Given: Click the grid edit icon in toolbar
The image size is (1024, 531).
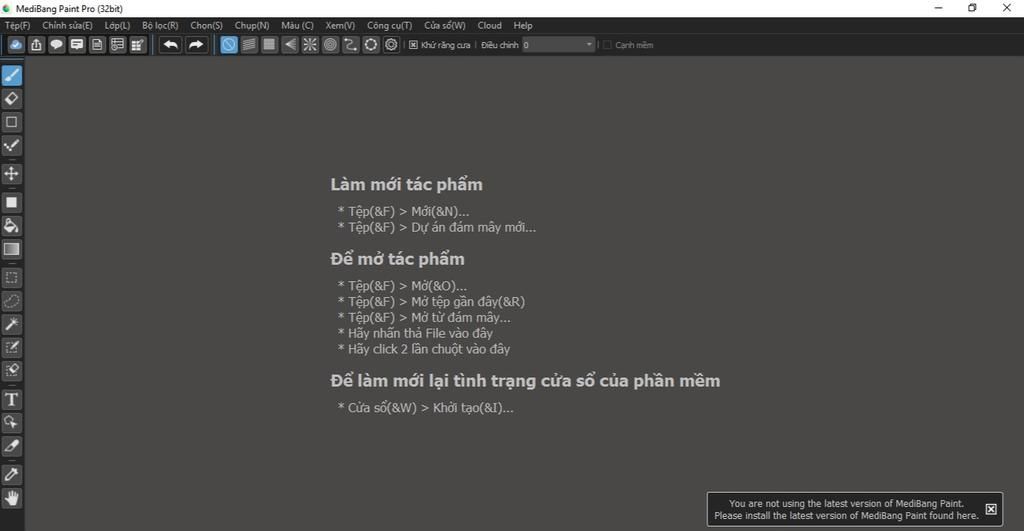Looking at the screenshot, I should tap(137, 44).
